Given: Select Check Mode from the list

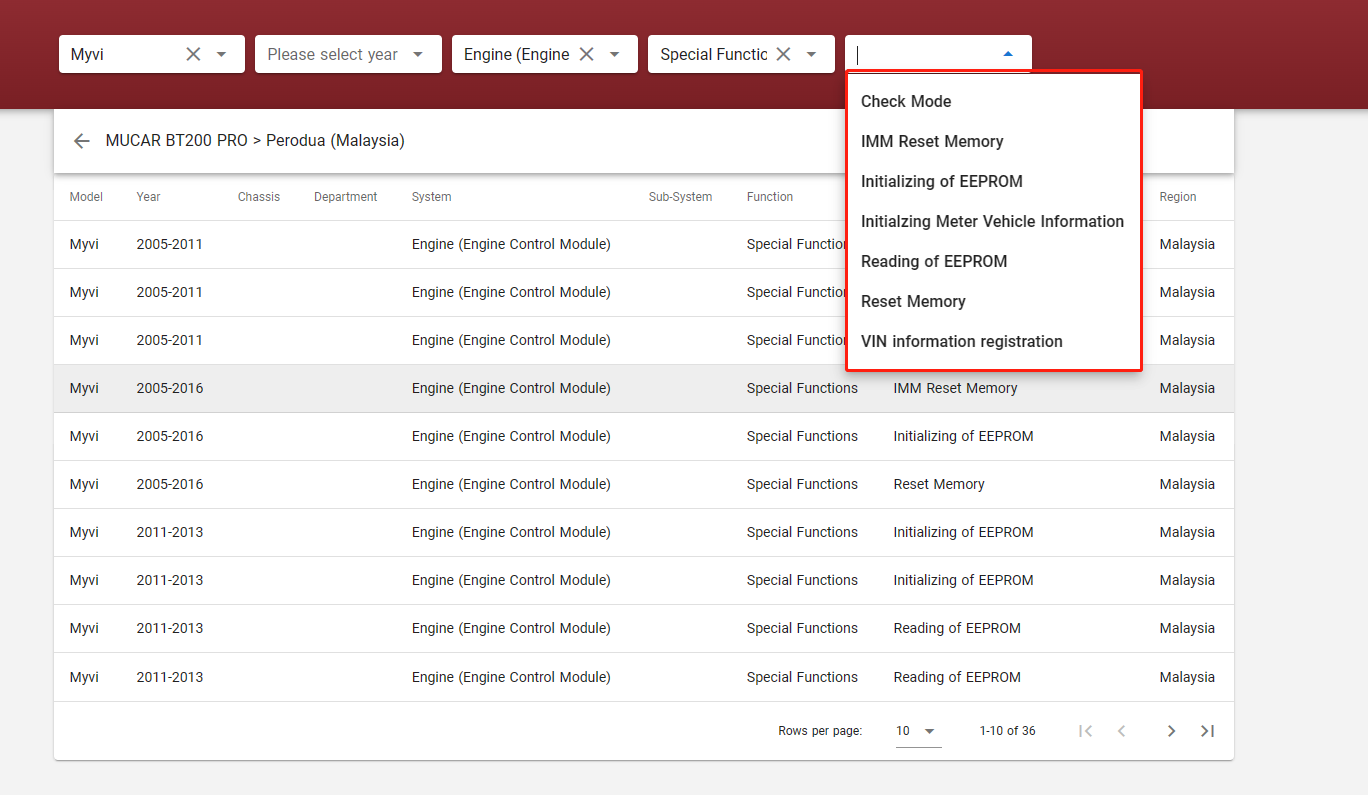Looking at the screenshot, I should (994, 101).
